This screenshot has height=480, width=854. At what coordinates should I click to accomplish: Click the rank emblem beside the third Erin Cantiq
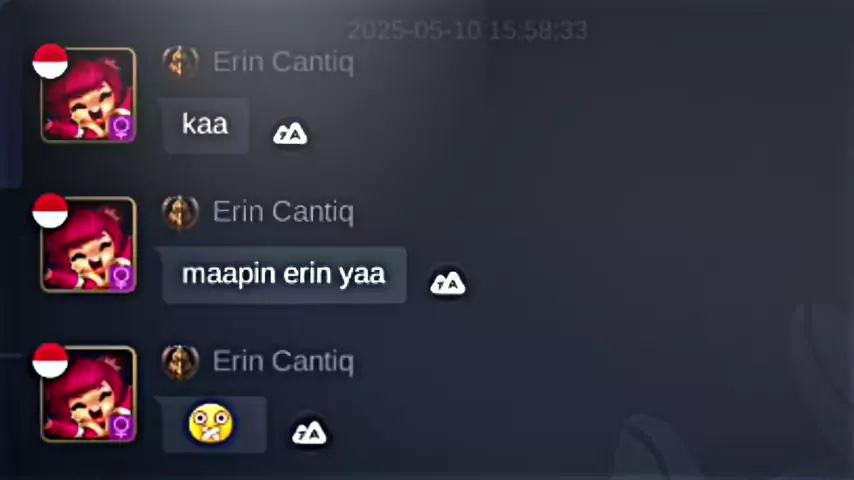click(x=180, y=362)
